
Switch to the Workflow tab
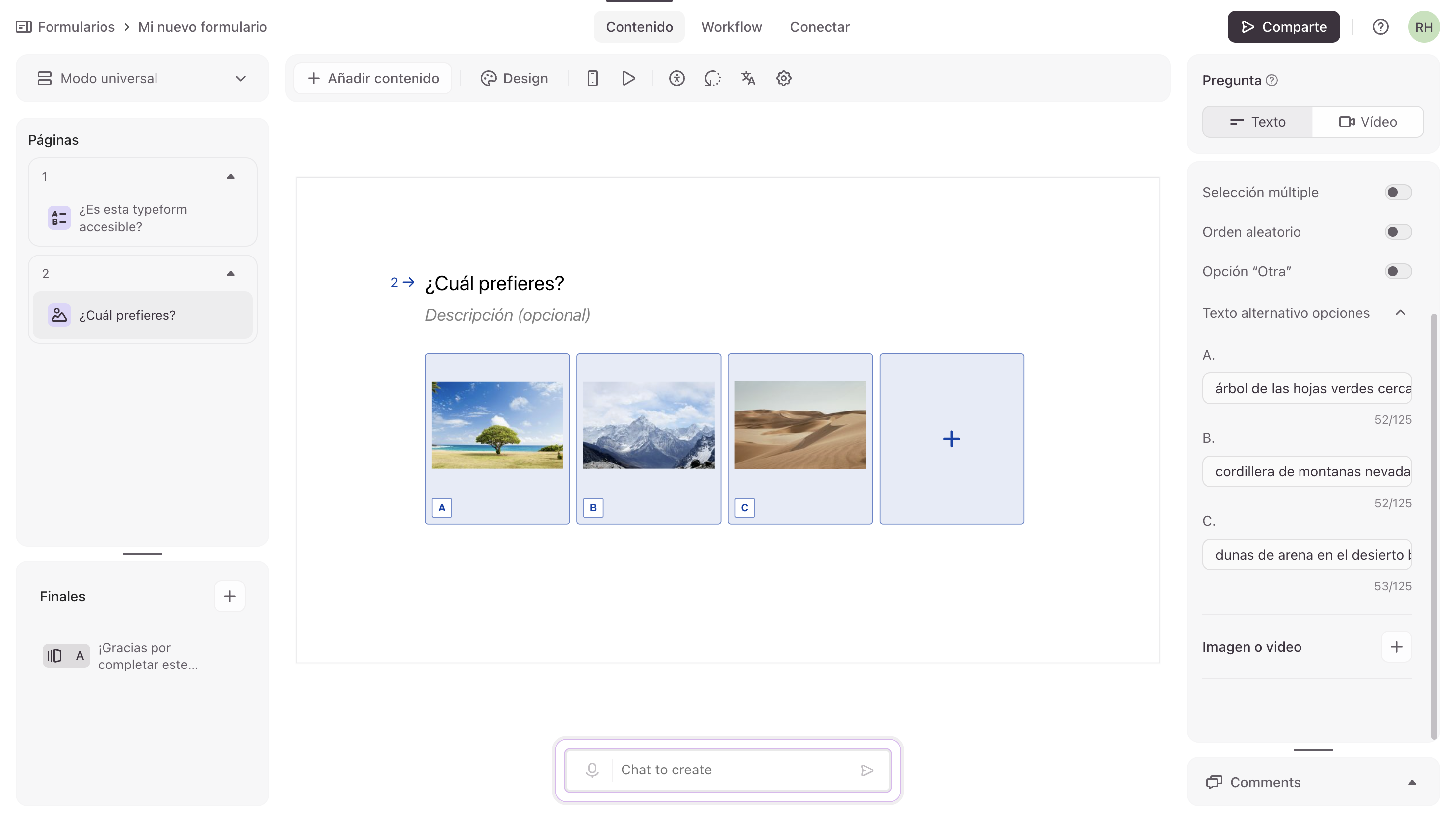pyautogui.click(x=731, y=27)
